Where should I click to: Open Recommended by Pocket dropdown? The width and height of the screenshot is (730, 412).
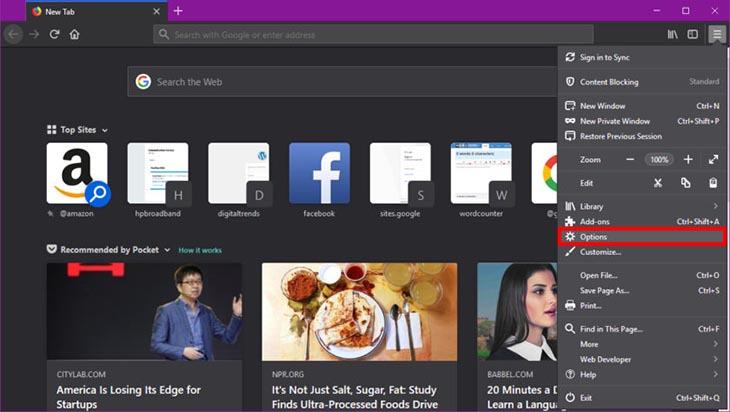167,250
